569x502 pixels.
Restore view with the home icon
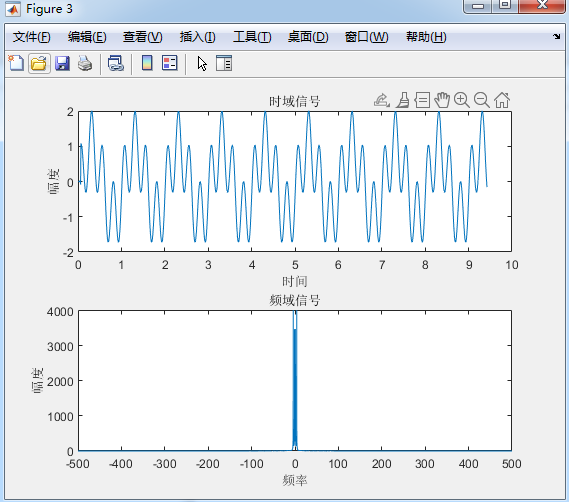click(x=502, y=100)
